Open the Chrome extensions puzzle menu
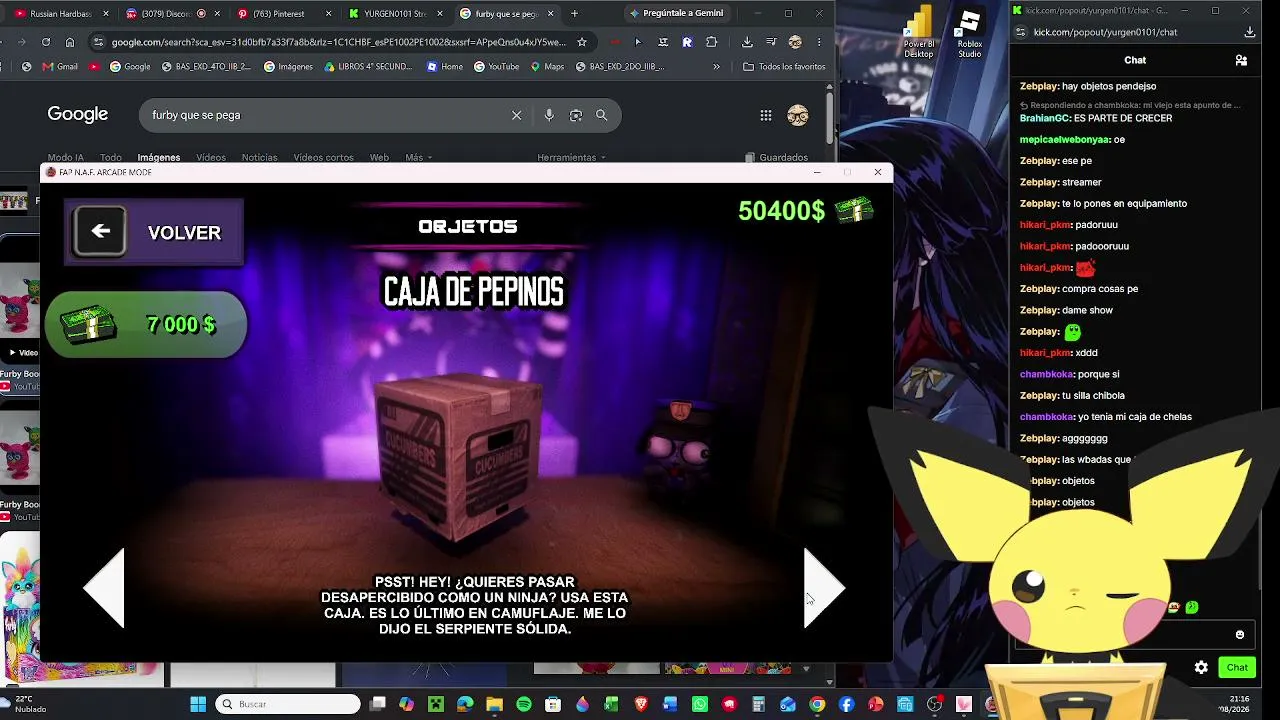Viewport: 1280px width, 720px height. (711, 42)
